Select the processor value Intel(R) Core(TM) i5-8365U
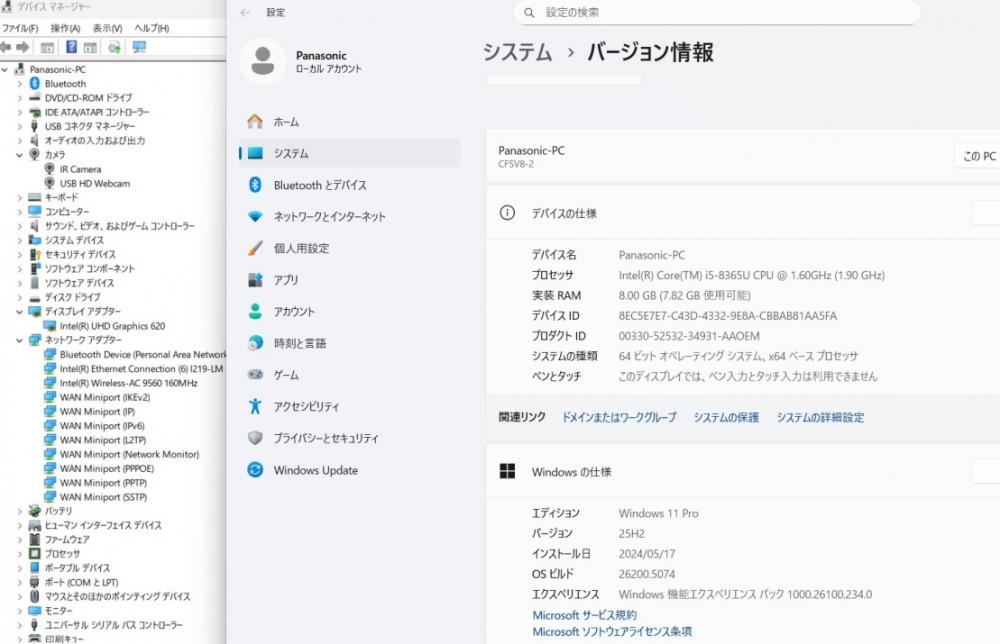The height and width of the screenshot is (644, 1000). click(x=751, y=275)
